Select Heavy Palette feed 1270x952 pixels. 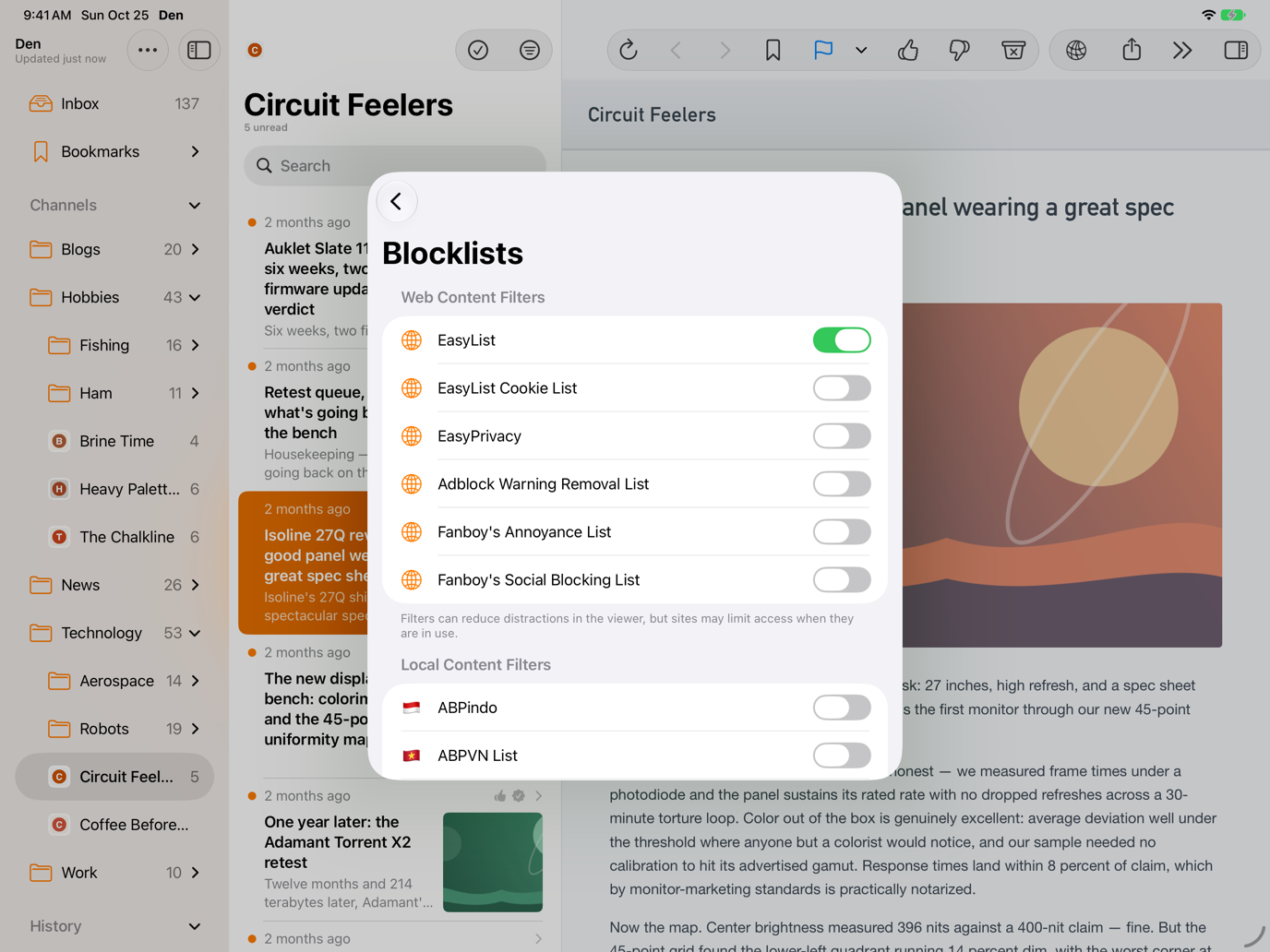coord(114,489)
